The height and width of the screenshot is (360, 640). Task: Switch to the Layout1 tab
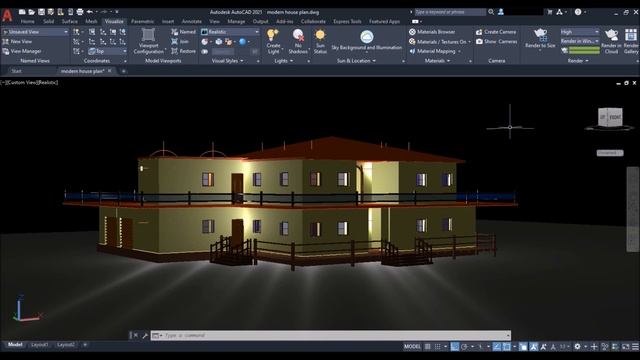click(40, 345)
